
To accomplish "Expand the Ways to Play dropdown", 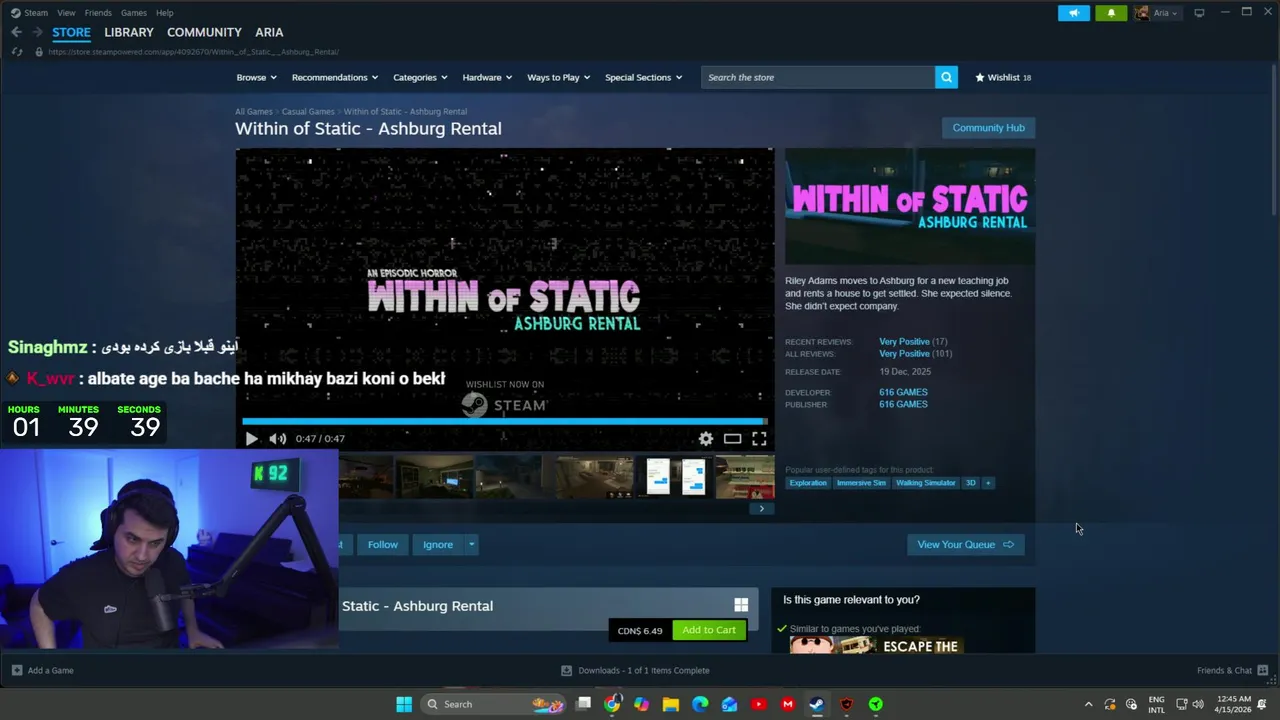I will pyautogui.click(x=559, y=77).
